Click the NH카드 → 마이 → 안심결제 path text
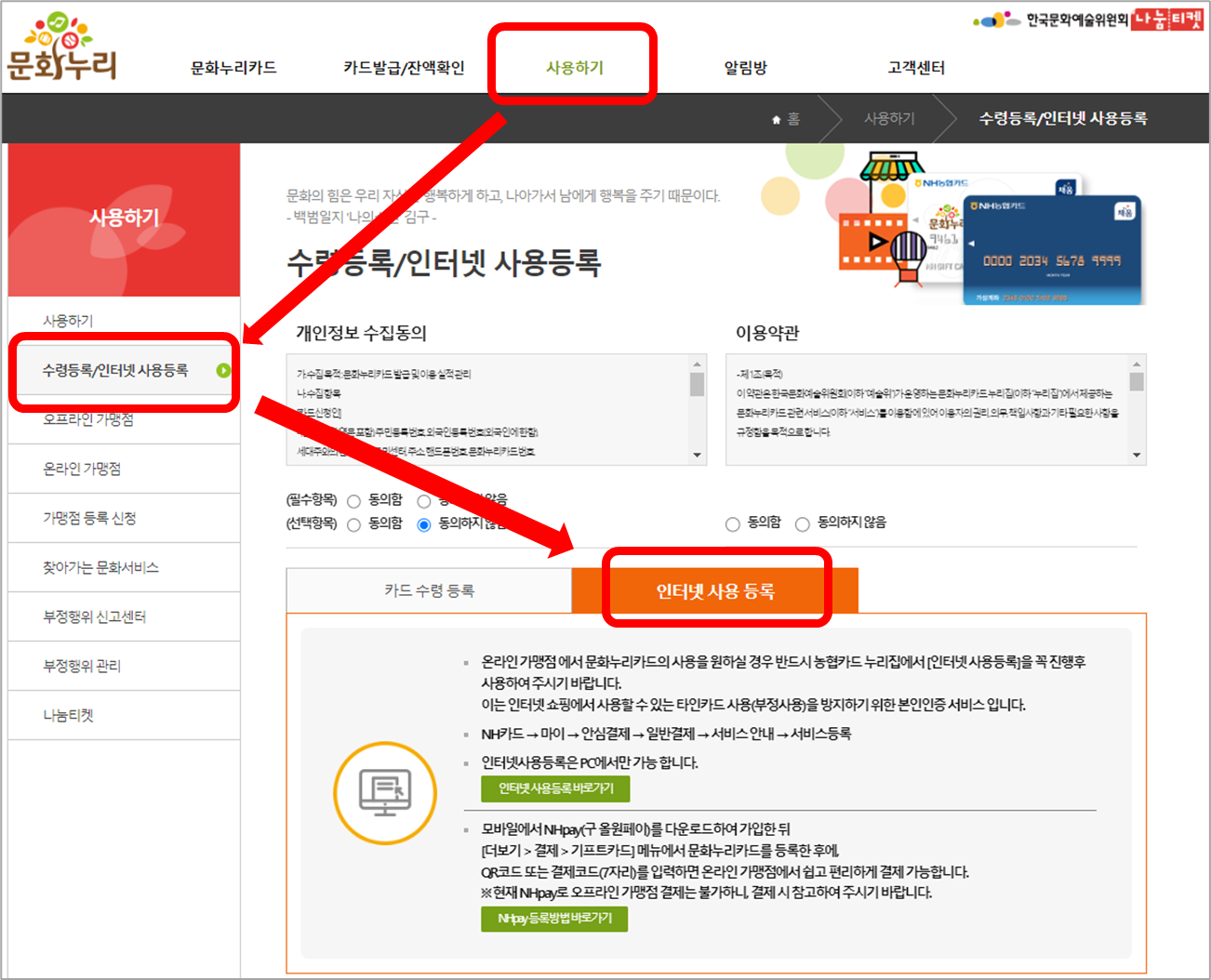 coord(666,734)
